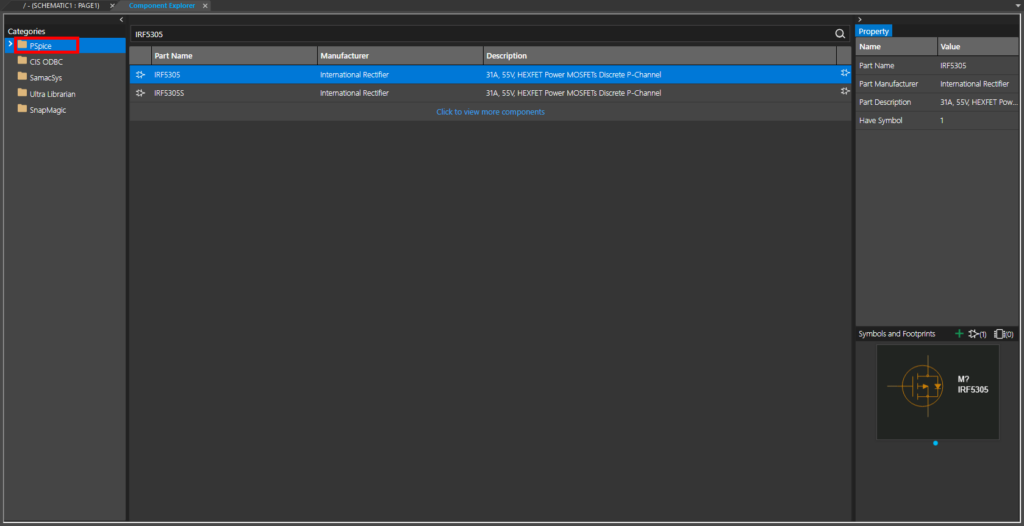Click the Description column header
Image resolution: width=1024 pixels, height=526 pixels.
click(x=660, y=56)
